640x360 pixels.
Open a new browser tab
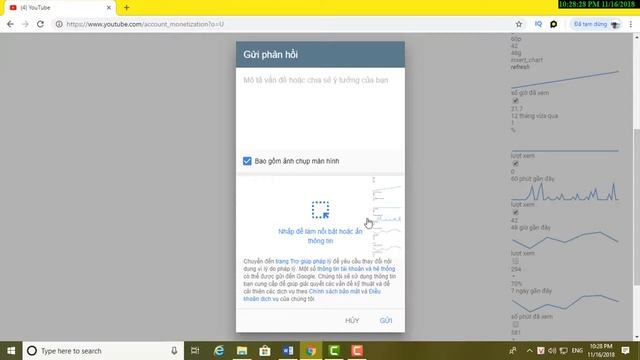(x=127, y=7)
